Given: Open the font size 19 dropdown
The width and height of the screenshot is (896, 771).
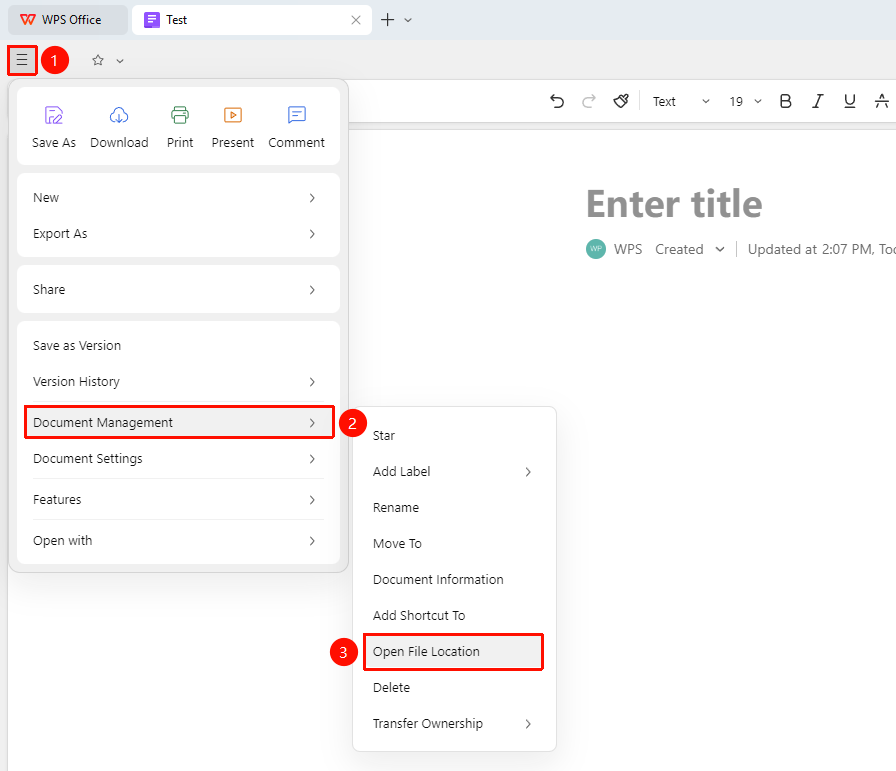Looking at the screenshot, I should click(745, 101).
